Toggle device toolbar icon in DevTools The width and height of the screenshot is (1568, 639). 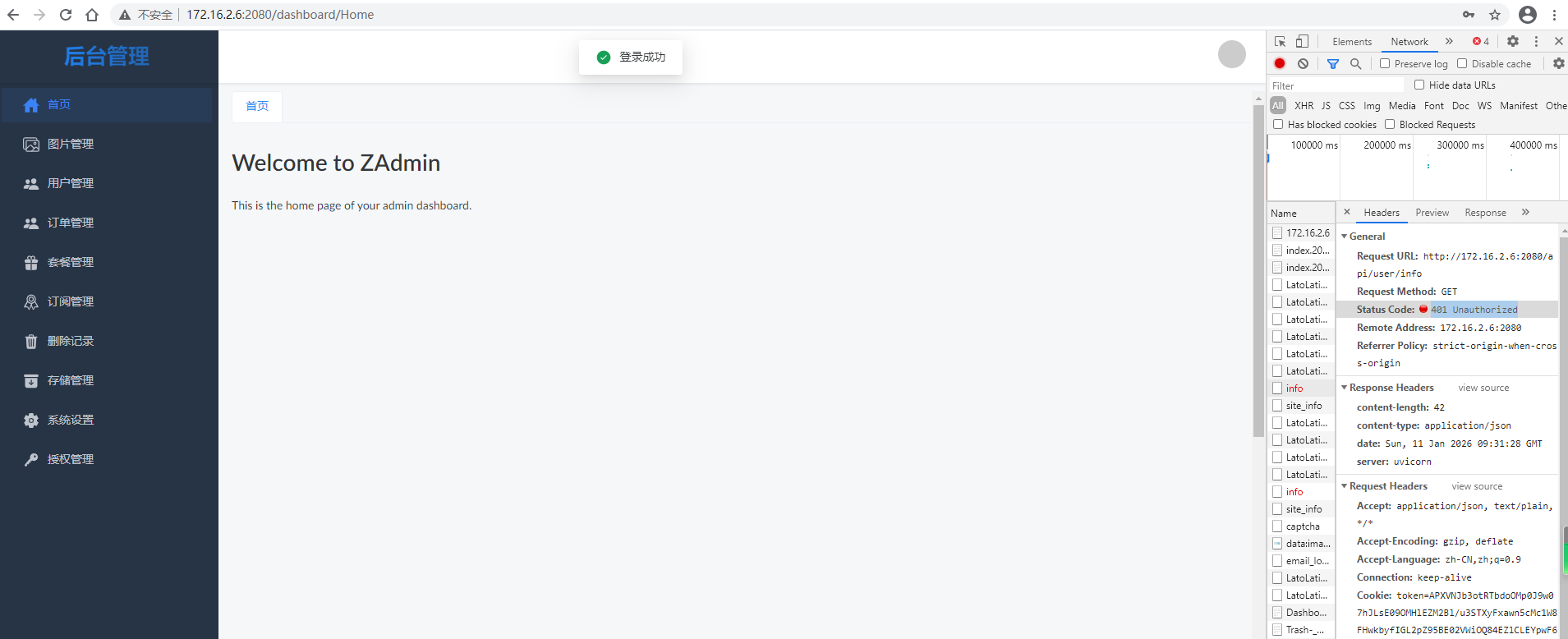click(1302, 41)
